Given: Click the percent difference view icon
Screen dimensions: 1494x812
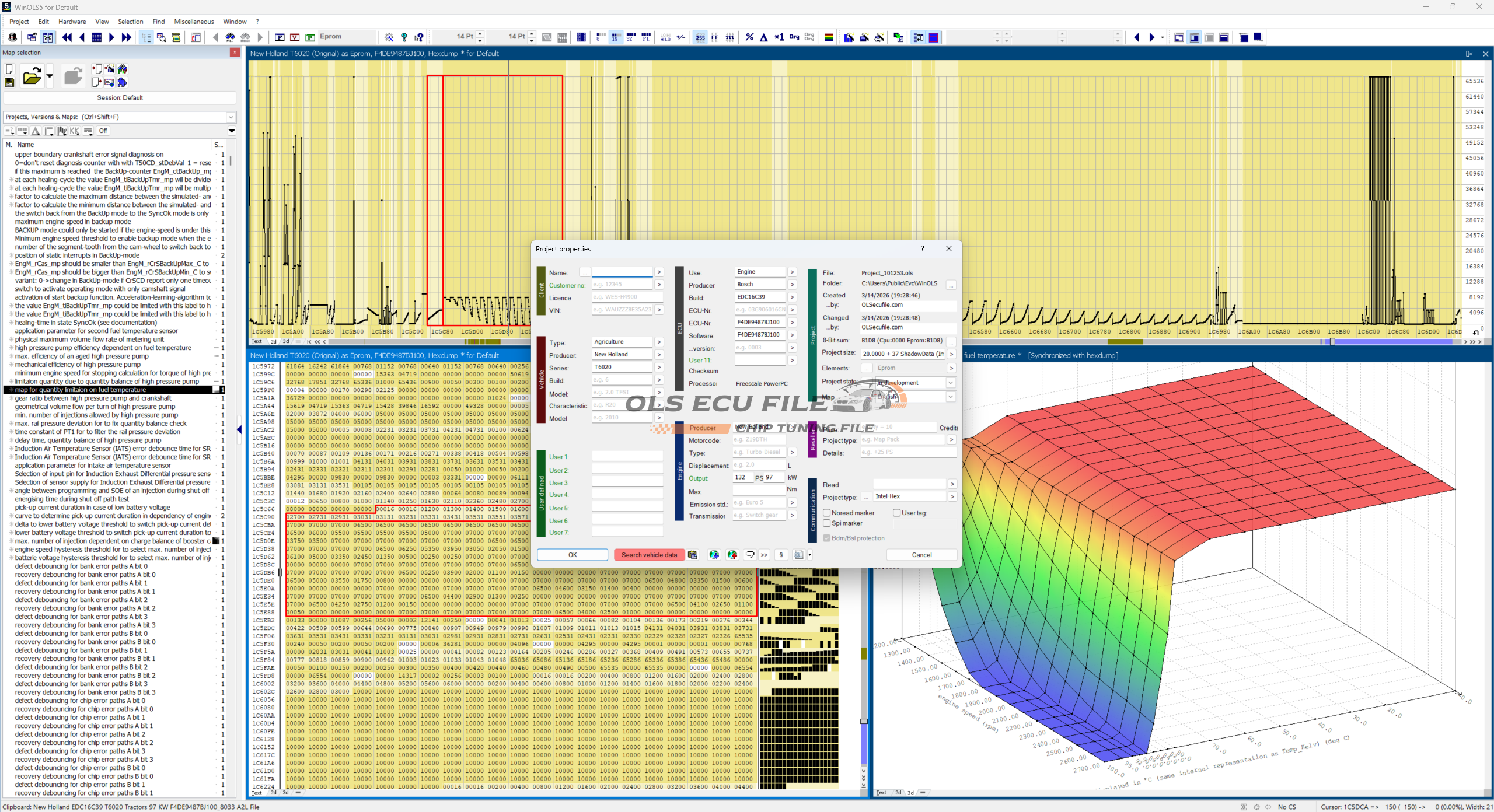Looking at the screenshot, I should [x=749, y=37].
